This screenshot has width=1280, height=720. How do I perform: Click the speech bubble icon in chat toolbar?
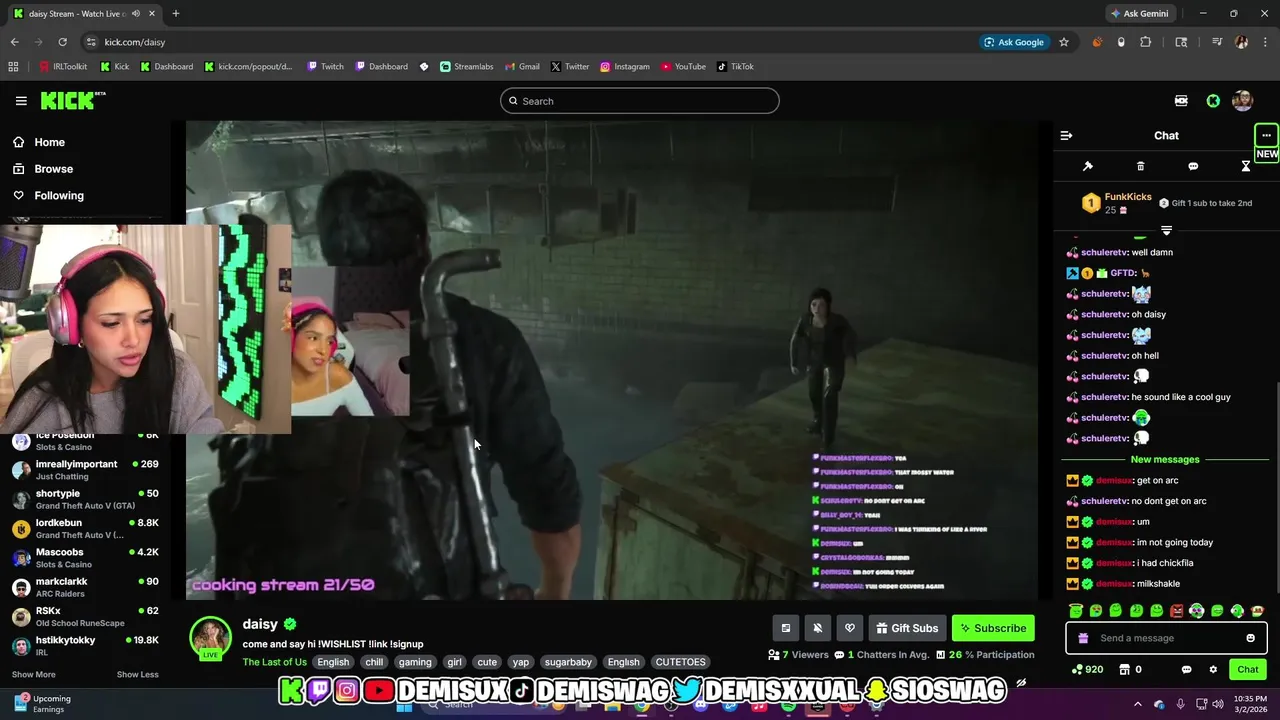click(x=1193, y=166)
